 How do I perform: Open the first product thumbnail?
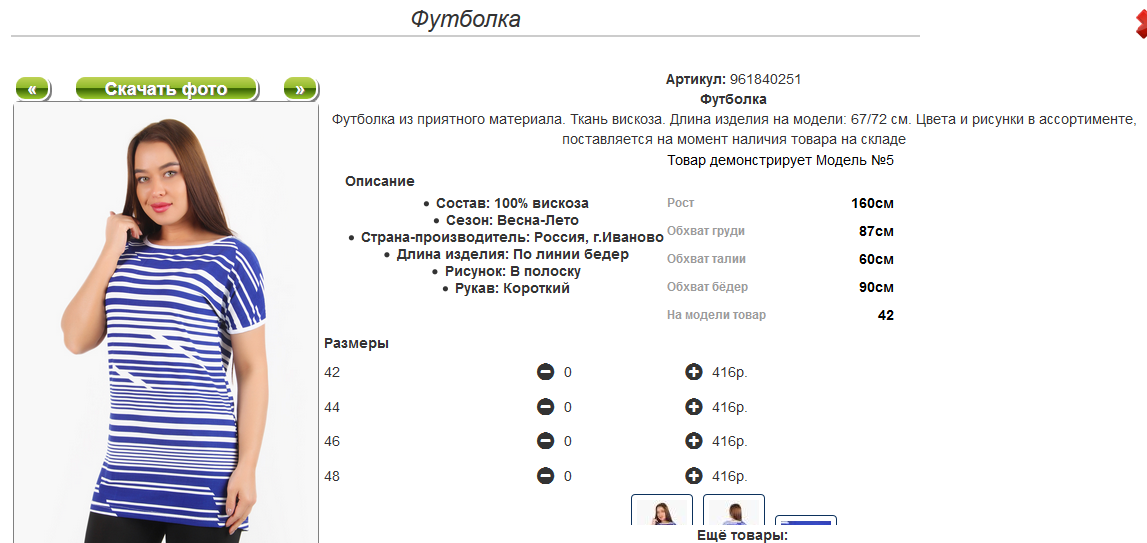pyautogui.click(x=662, y=512)
